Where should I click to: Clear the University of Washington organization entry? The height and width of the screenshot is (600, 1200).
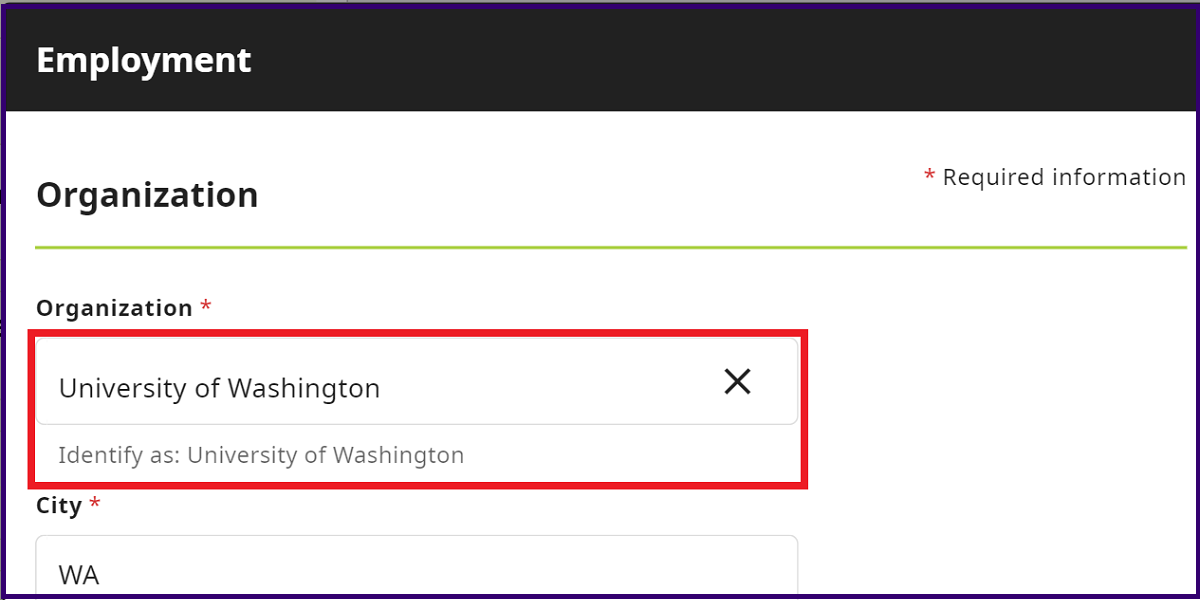(x=737, y=381)
